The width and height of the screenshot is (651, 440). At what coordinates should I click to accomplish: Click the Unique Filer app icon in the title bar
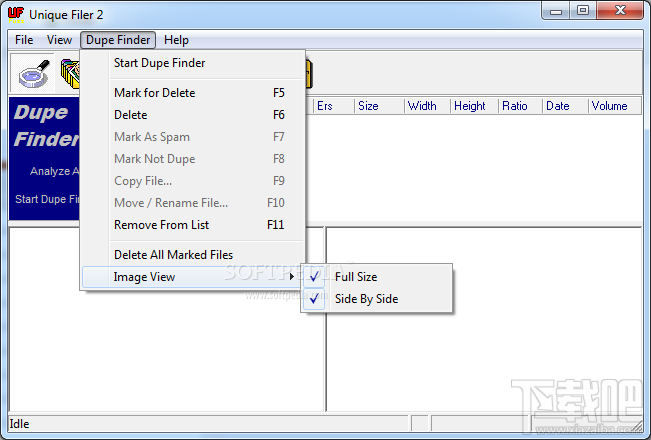tap(16, 15)
